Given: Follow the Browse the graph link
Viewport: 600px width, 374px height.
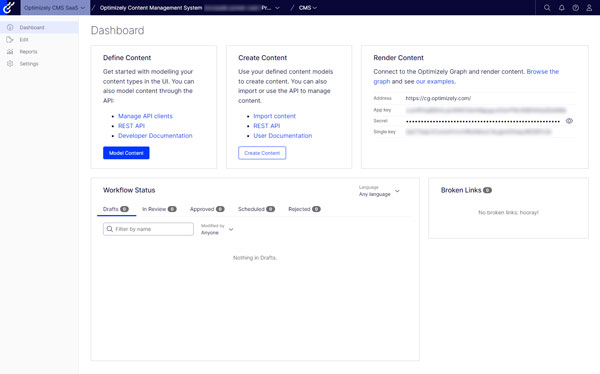Looking at the screenshot, I should pos(543,72).
